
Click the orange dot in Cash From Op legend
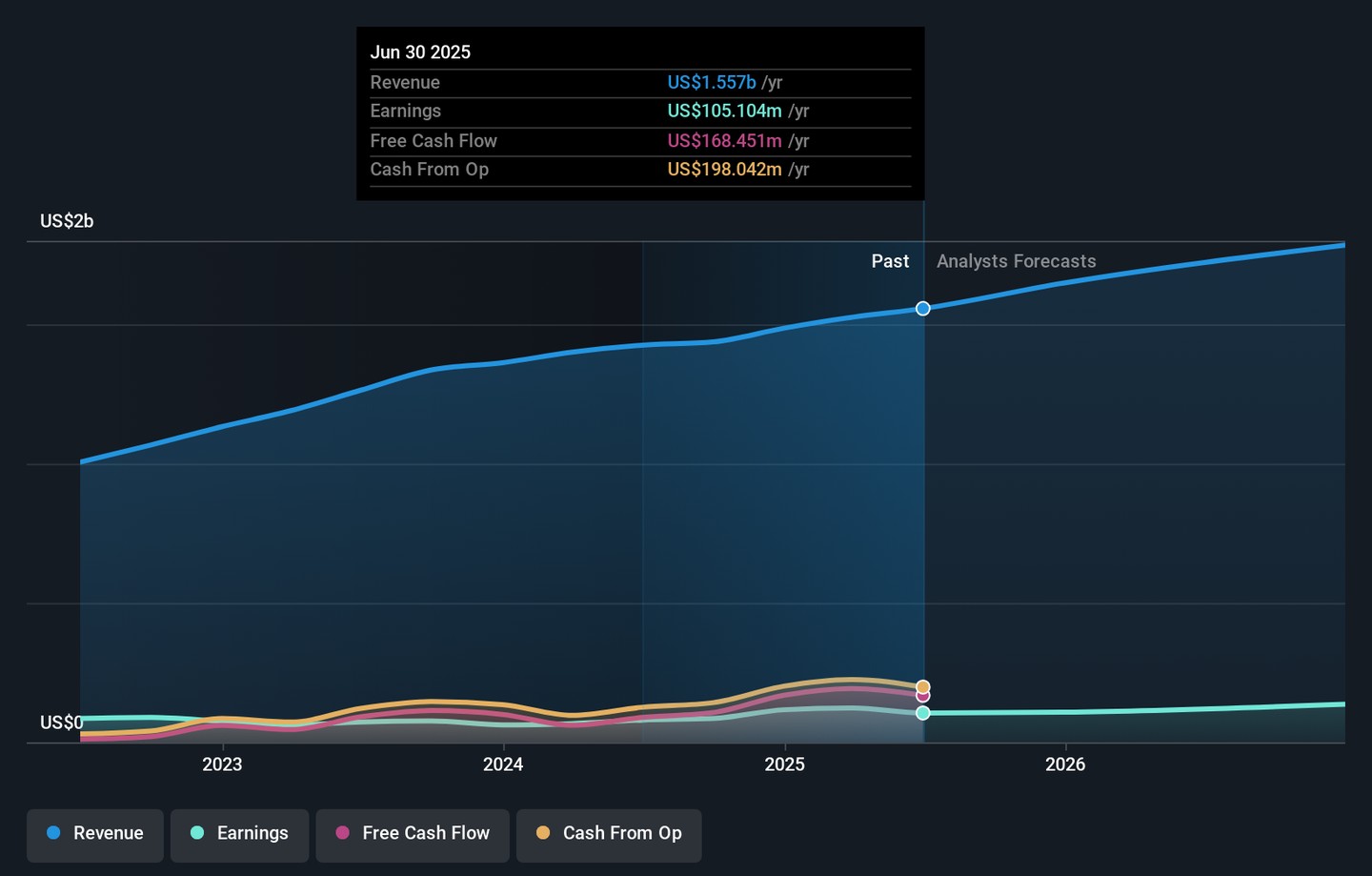pyautogui.click(x=543, y=833)
